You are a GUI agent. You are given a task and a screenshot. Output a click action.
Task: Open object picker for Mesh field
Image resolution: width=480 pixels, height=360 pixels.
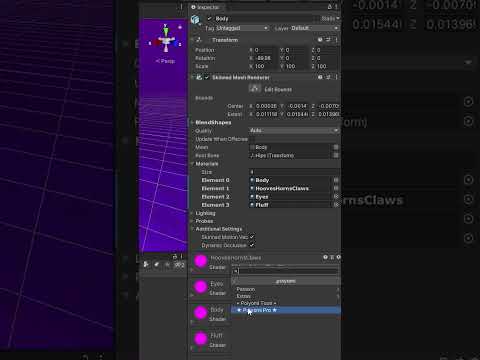336,147
